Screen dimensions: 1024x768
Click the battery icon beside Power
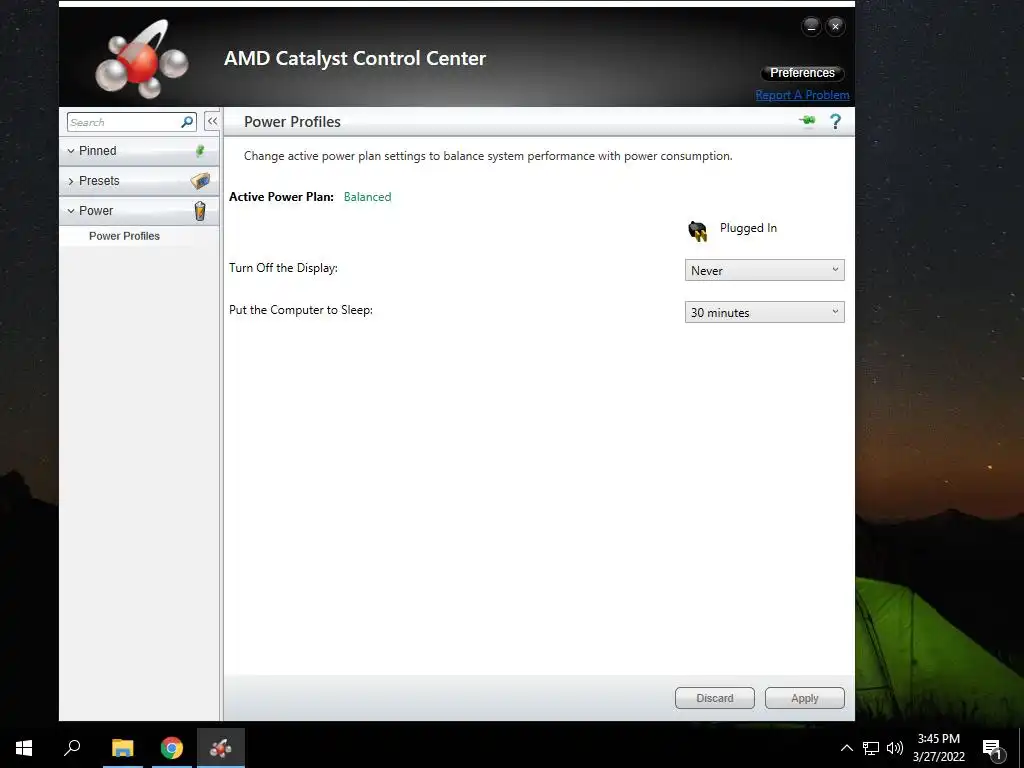coord(200,210)
